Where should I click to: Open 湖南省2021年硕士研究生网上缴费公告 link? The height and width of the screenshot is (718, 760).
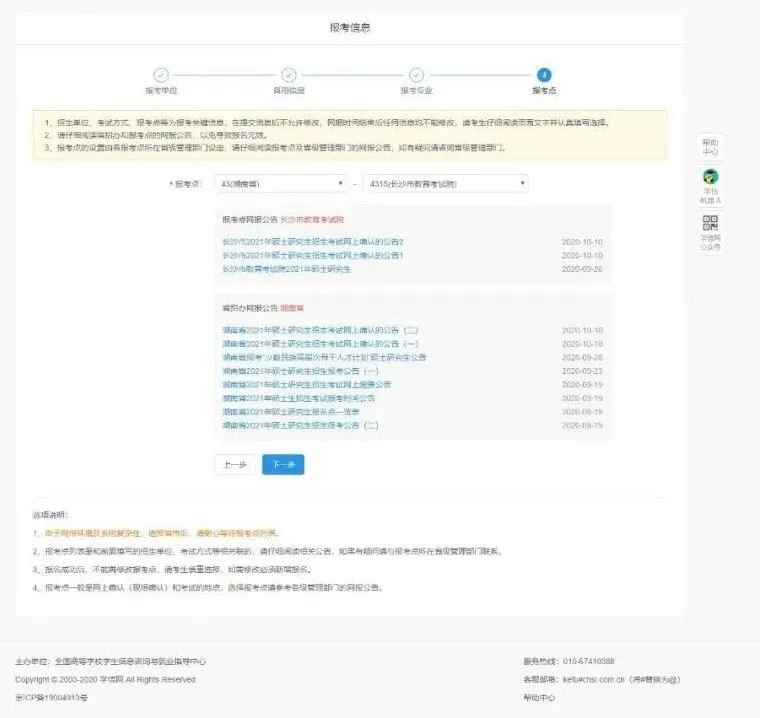tap(306, 384)
